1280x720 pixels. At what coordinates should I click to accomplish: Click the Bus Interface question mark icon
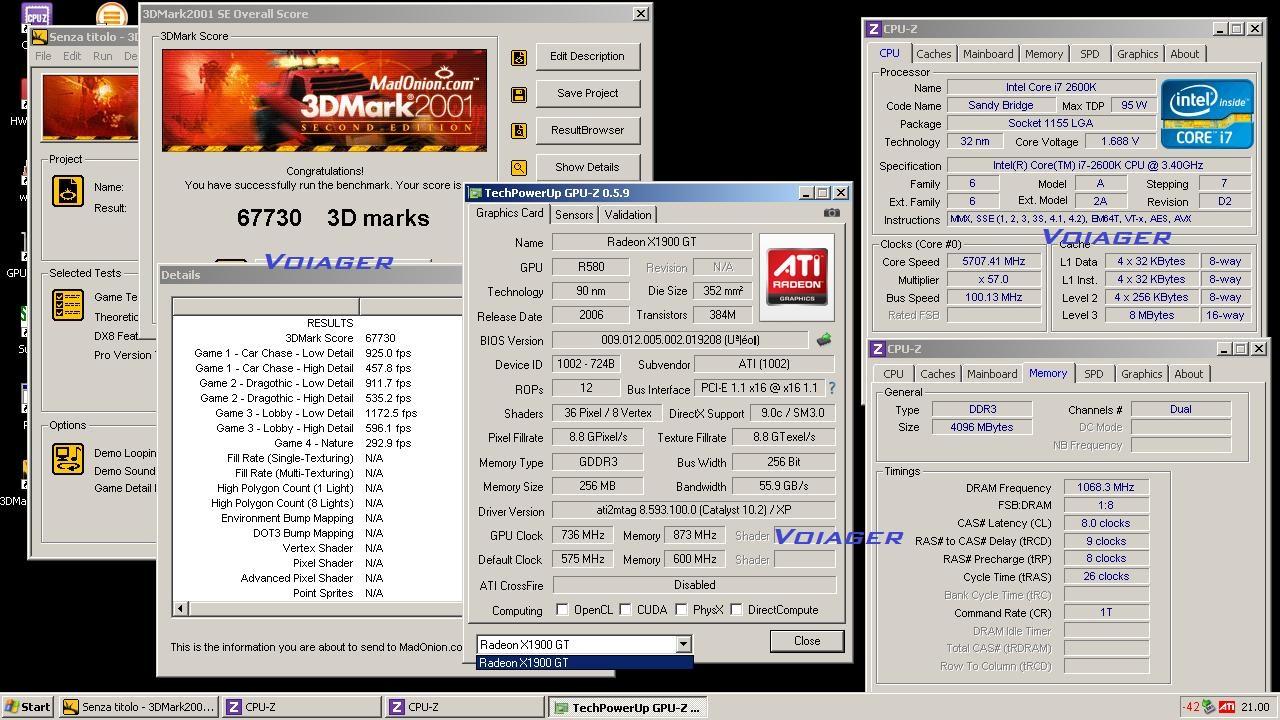click(x=831, y=388)
